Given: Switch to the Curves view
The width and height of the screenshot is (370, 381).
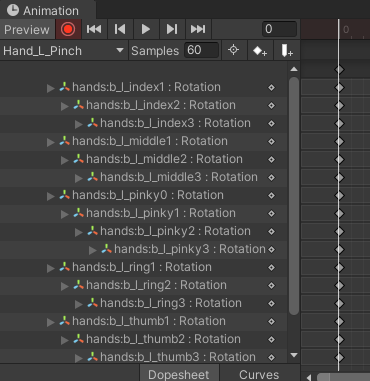Looking at the screenshot, I should click(259, 374).
